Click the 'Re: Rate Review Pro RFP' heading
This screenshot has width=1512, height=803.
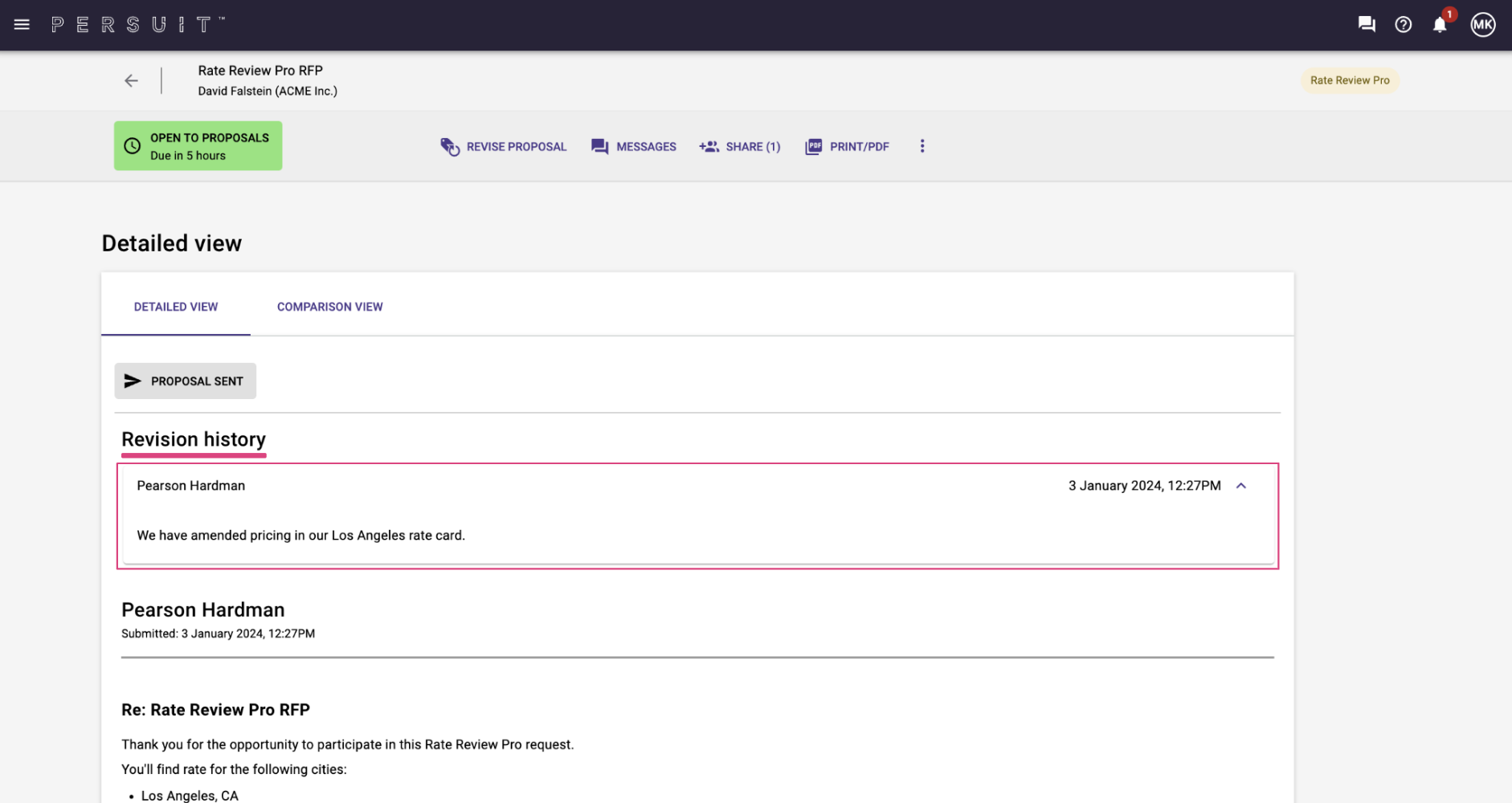click(215, 710)
